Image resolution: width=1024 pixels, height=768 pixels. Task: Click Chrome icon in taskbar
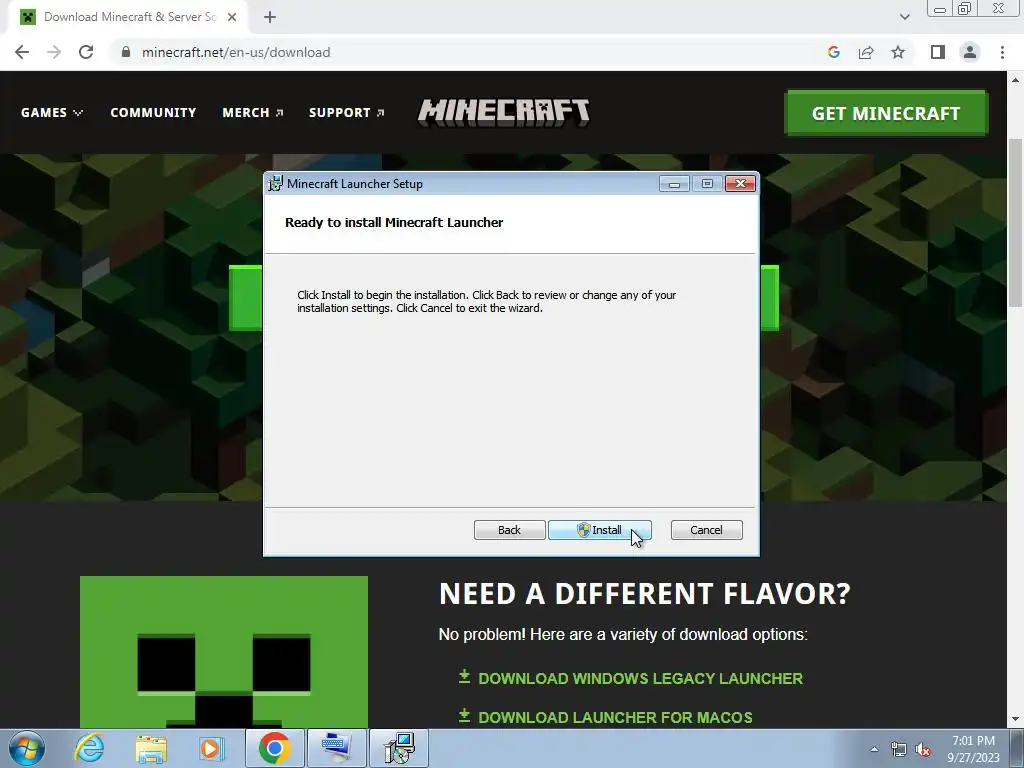click(274, 748)
